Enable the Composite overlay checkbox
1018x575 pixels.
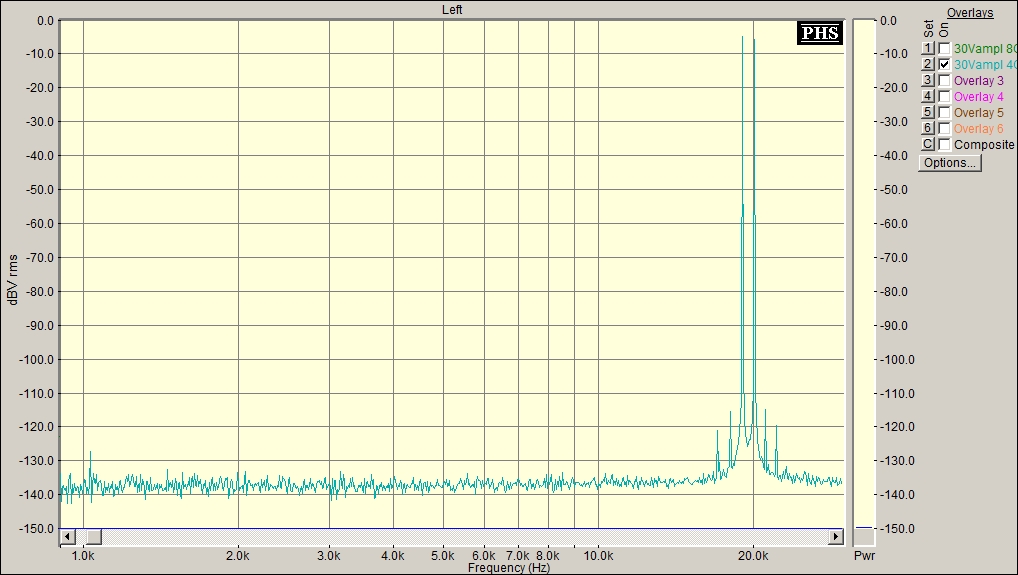click(x=945, y=144)
